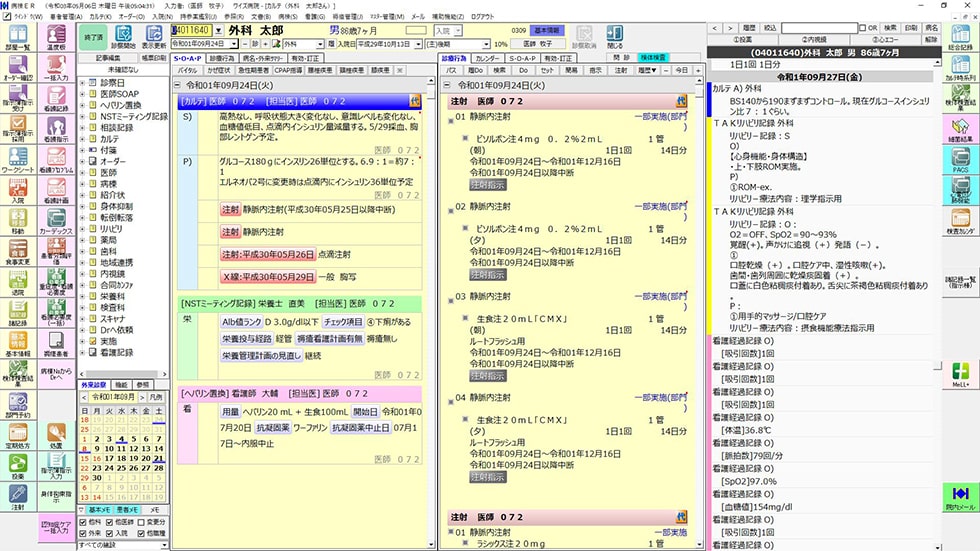980x551 pixels.
Task: Toggle the 他科 checkbox
Action: pos(82,522)
